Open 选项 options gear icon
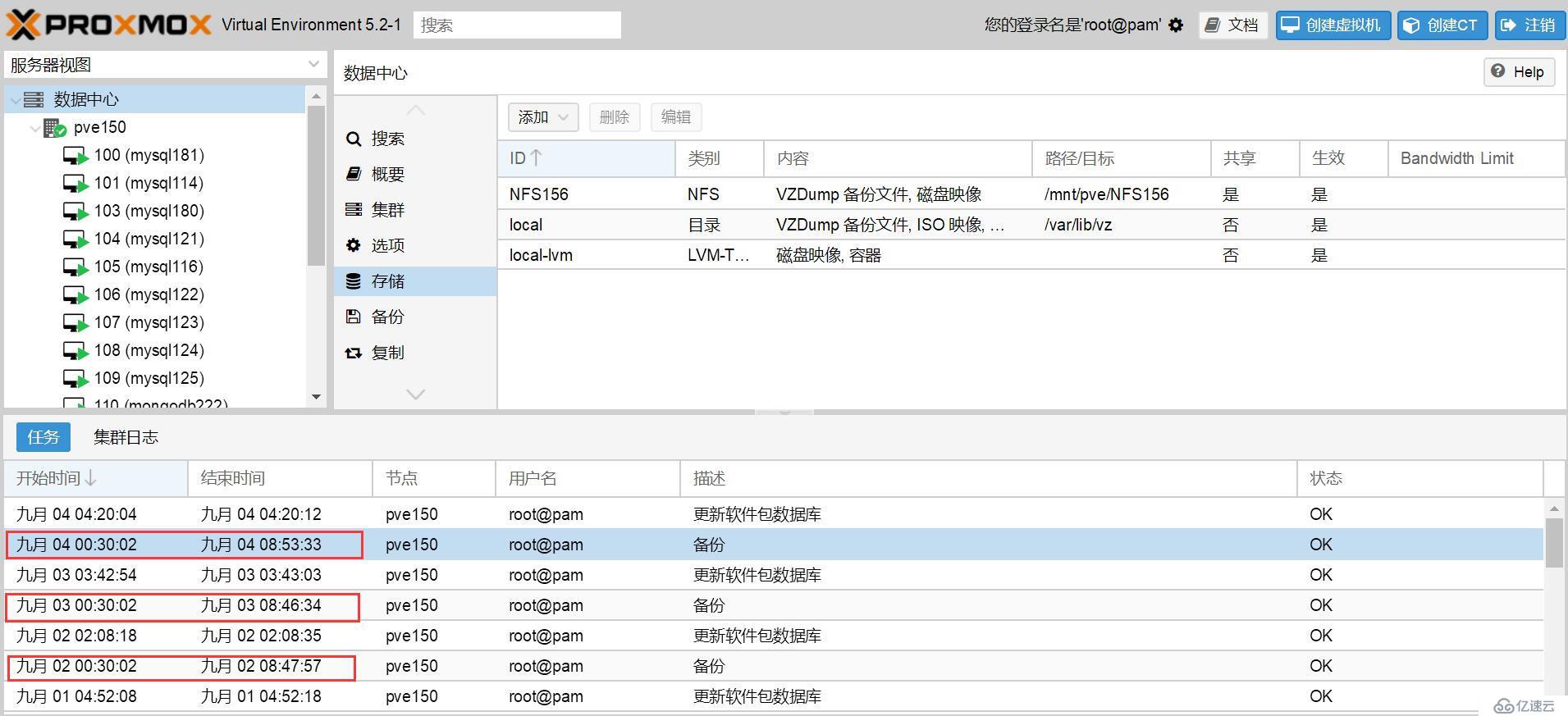The width and height of the screenshot is (1568, 716). [x=354, y=245]
